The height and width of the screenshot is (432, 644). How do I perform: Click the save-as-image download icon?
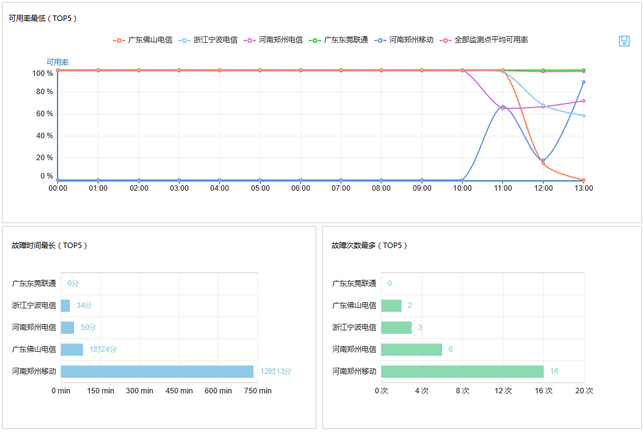click(x=623, y=42)
